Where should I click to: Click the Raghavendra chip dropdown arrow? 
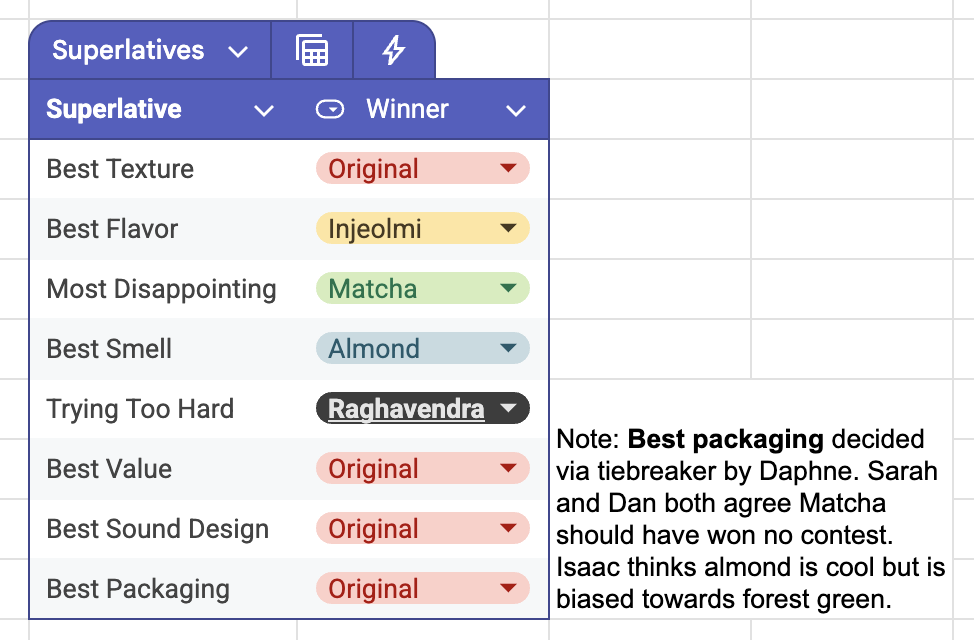pos(508,409)
